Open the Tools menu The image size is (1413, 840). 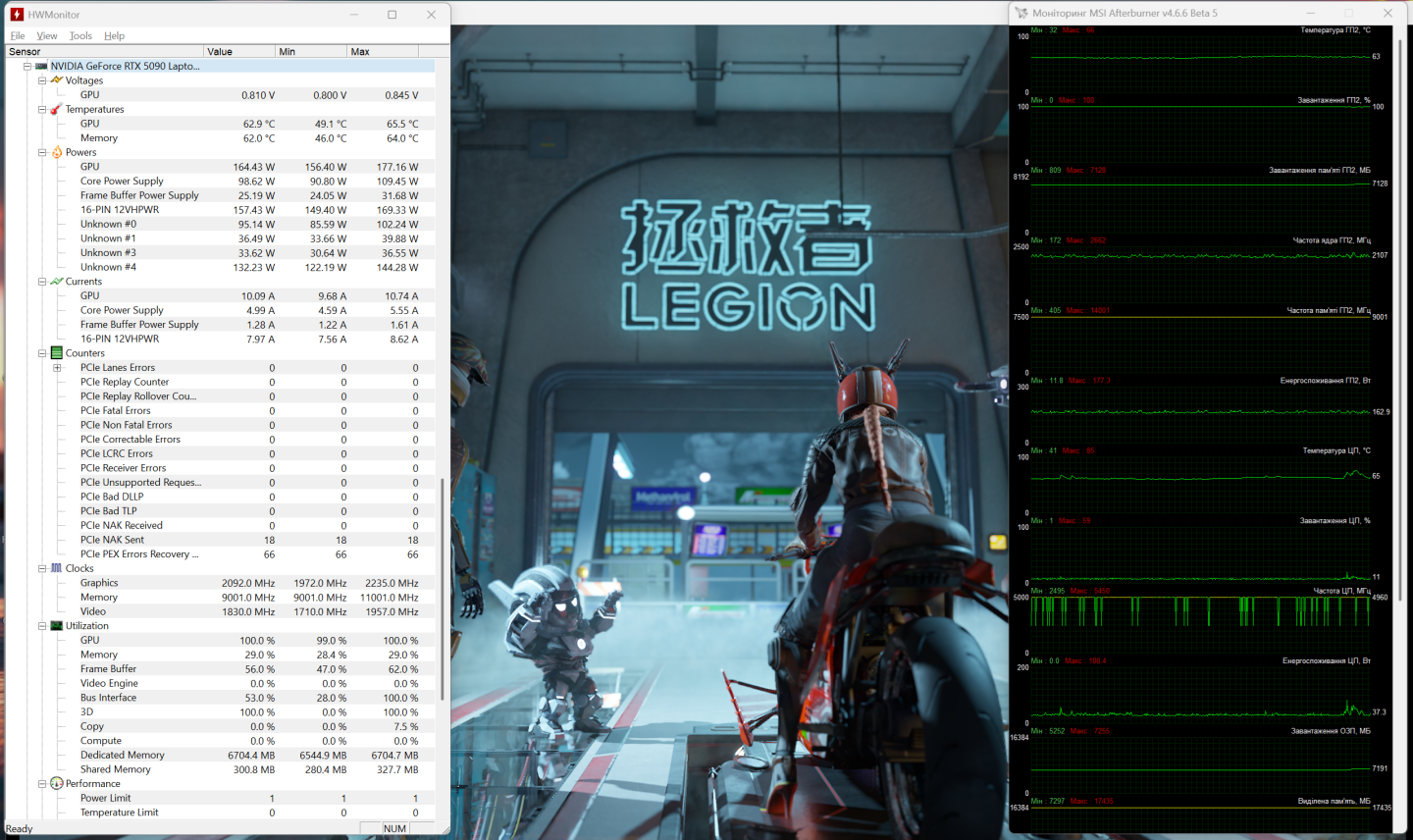point(80,35)
